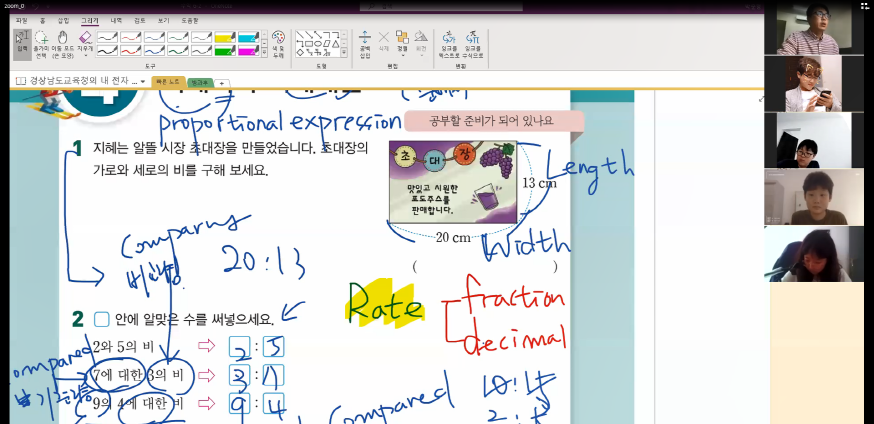This screenshot has height=424, width=874.
Task: Choose the oval shape in shapes gallery
Action: pyautogui.click(x=318, y=43)
